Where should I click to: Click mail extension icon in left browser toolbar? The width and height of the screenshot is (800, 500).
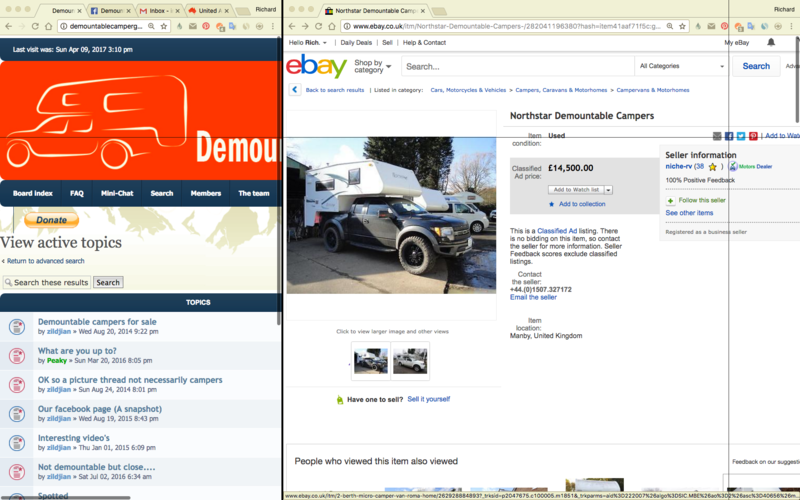pos(193,26)
